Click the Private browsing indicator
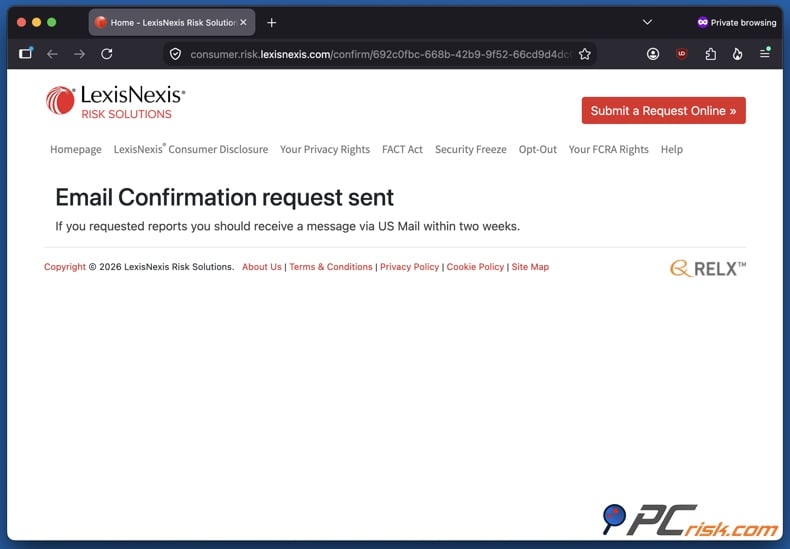Viewport: 790px width, 549px height. coord(737,22)
